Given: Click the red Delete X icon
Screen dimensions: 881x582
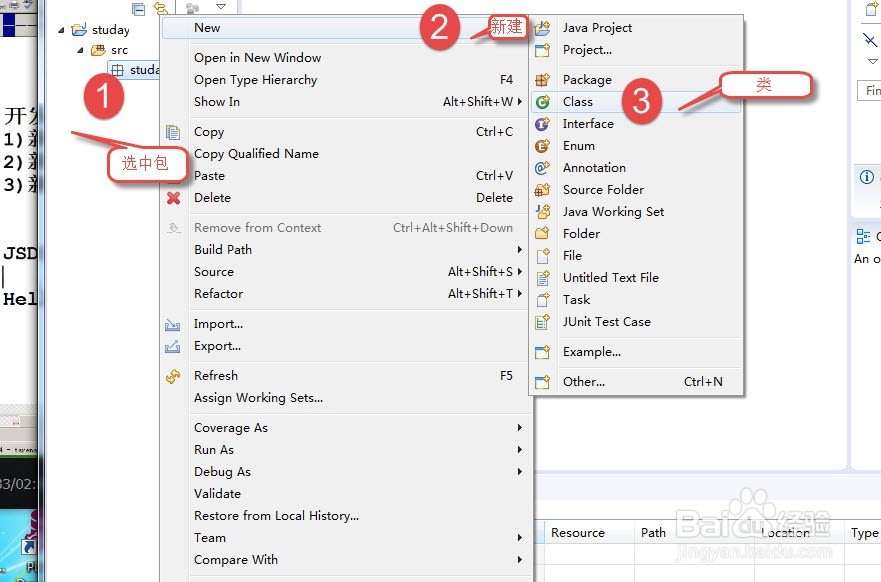Looking at the screenshot, I should point(174,198).
